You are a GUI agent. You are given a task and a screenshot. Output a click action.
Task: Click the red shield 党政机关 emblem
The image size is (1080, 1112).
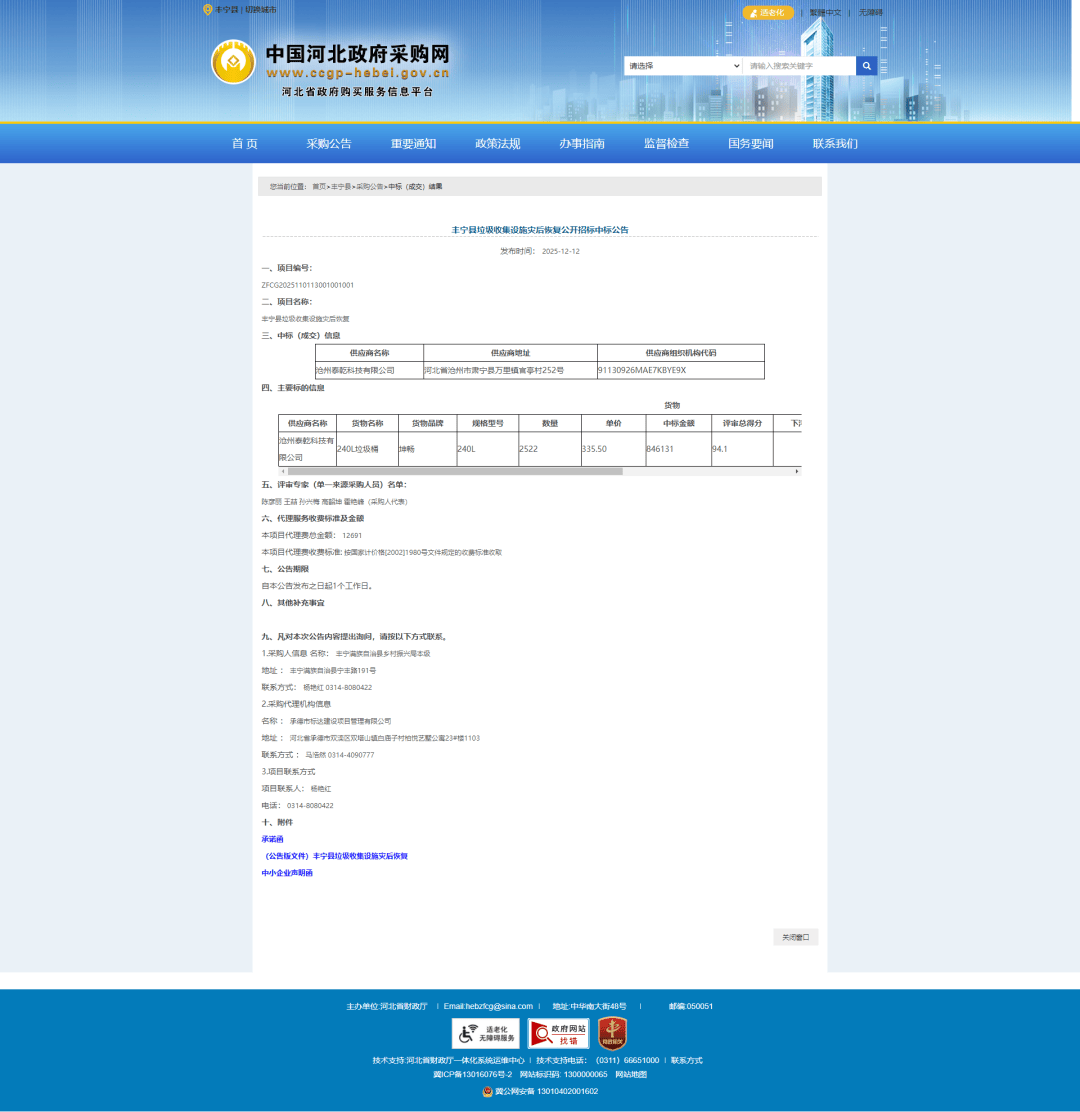612,1033
